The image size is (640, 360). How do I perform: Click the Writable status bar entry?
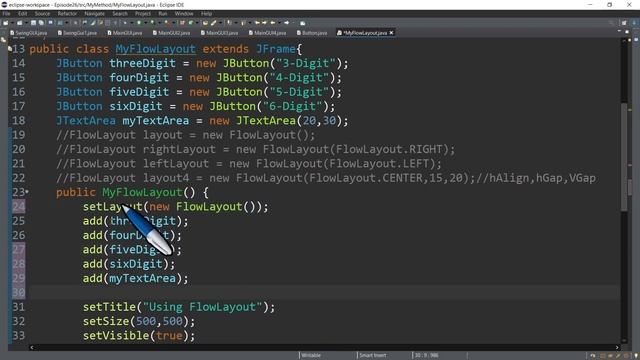(311, 355)
